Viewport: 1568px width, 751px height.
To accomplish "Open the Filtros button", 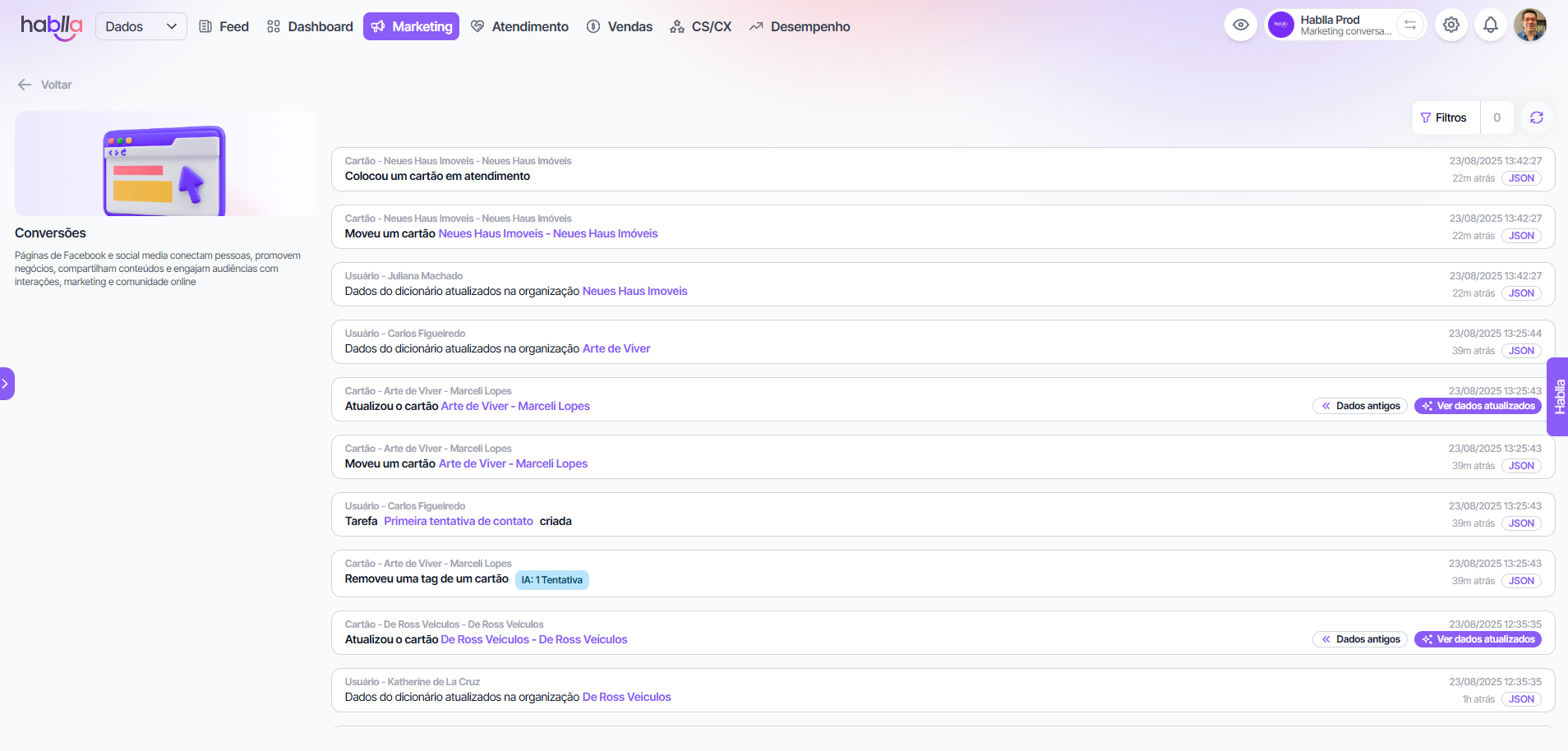I will 1444,117.
